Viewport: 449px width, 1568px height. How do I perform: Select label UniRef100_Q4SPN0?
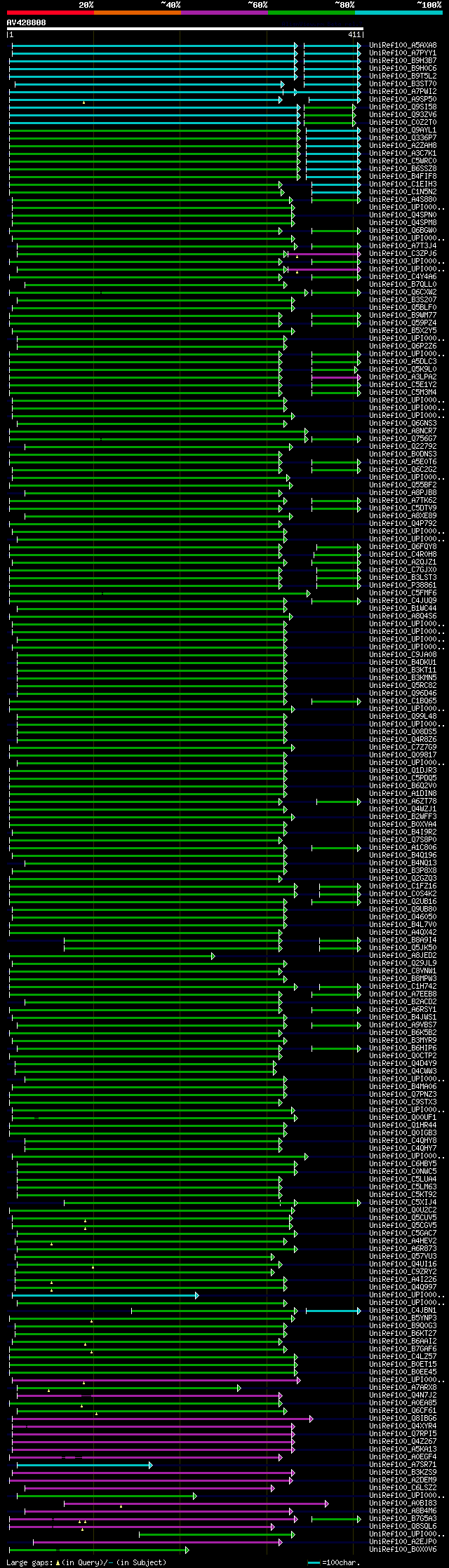pyautogui.click(x=403, y=215)
